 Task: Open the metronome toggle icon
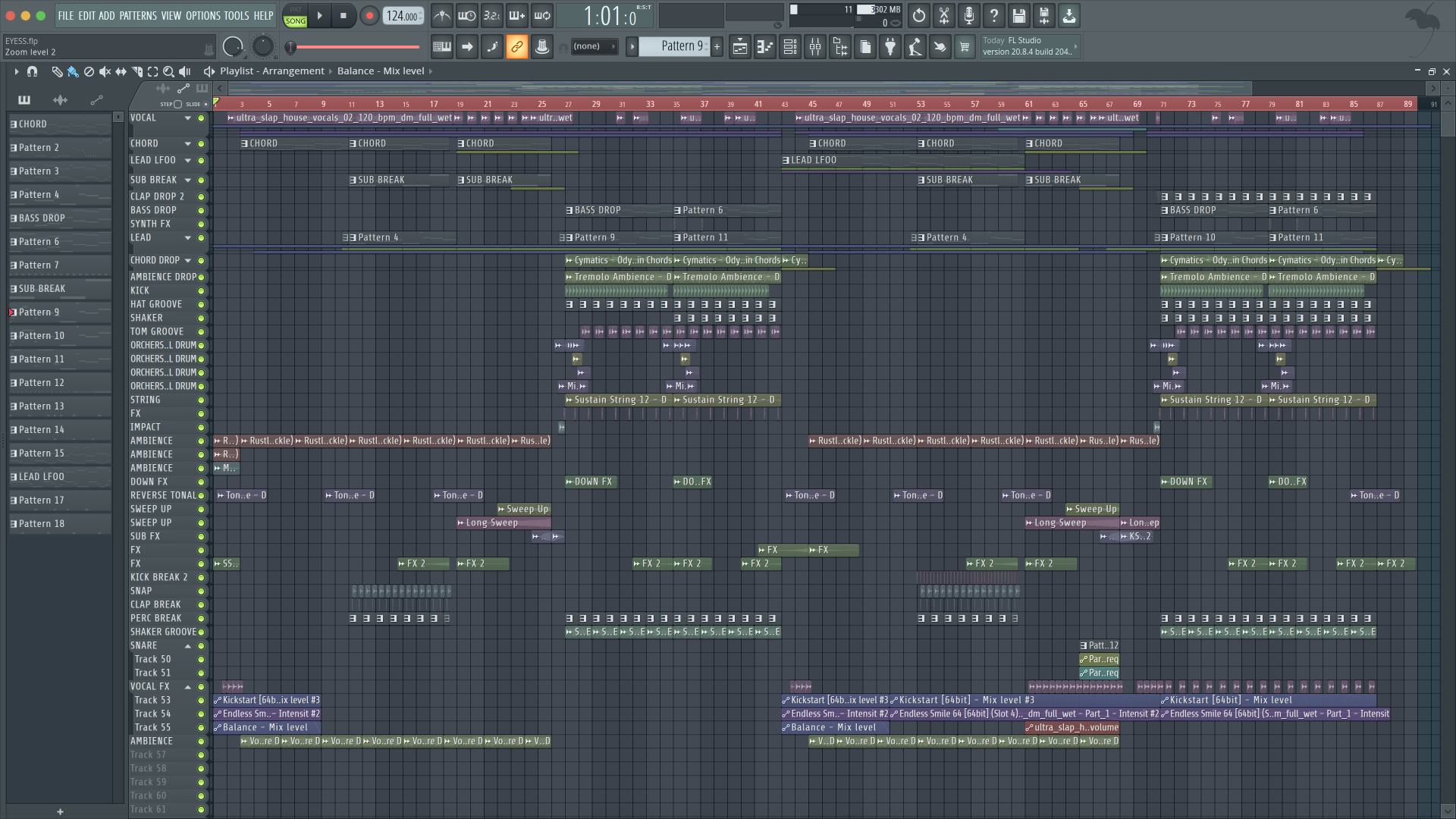click(x=442, y=16)
